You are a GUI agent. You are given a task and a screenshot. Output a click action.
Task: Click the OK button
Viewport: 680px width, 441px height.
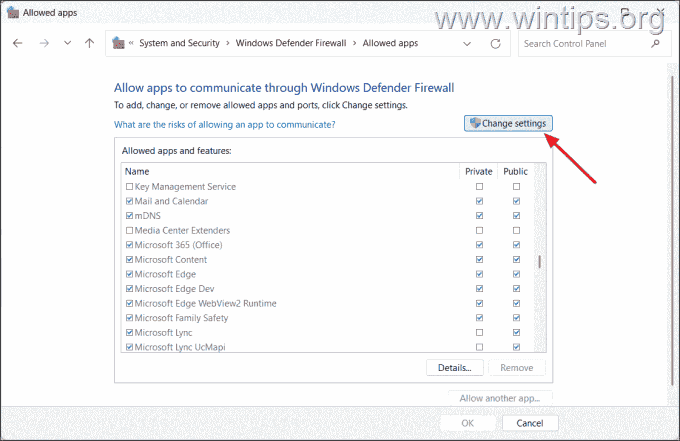(468, 423)
